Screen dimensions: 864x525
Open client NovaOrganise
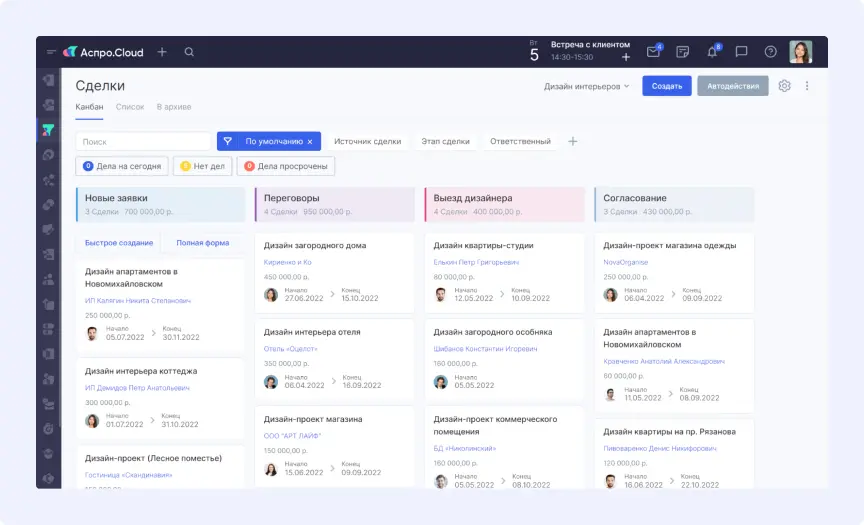[x=625, y=262]
